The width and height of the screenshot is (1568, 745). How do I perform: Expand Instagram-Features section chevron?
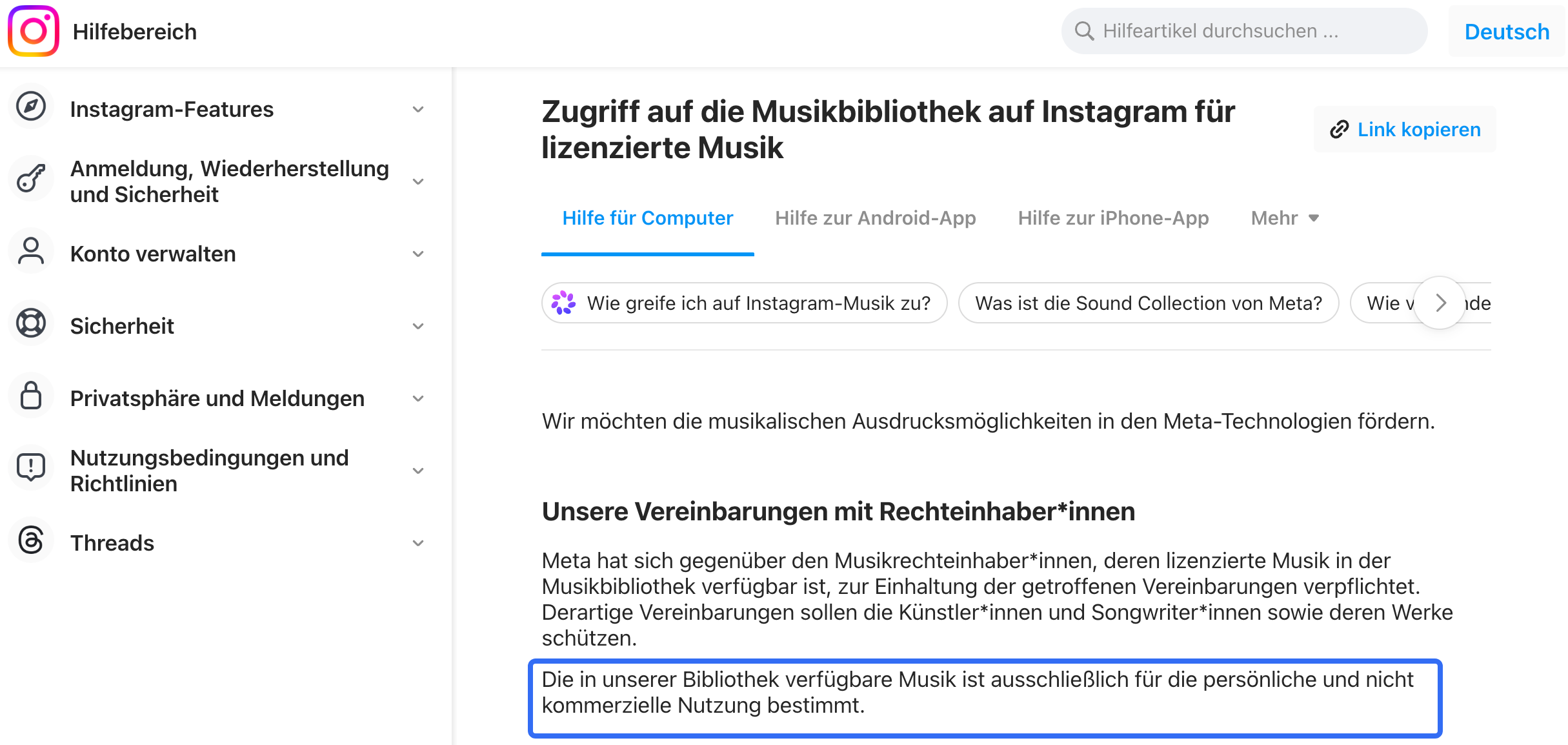pyautogui.click(x=418, y=110)
